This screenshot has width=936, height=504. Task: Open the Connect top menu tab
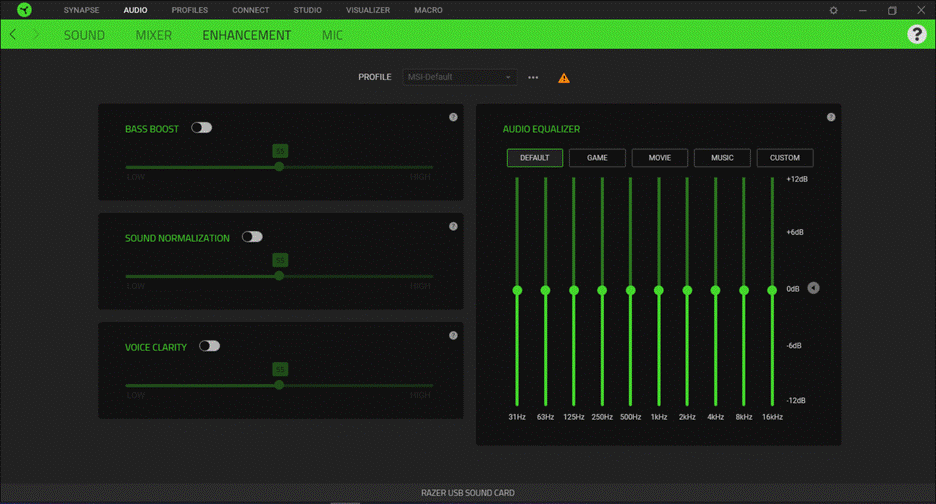[x=251, y=10]
